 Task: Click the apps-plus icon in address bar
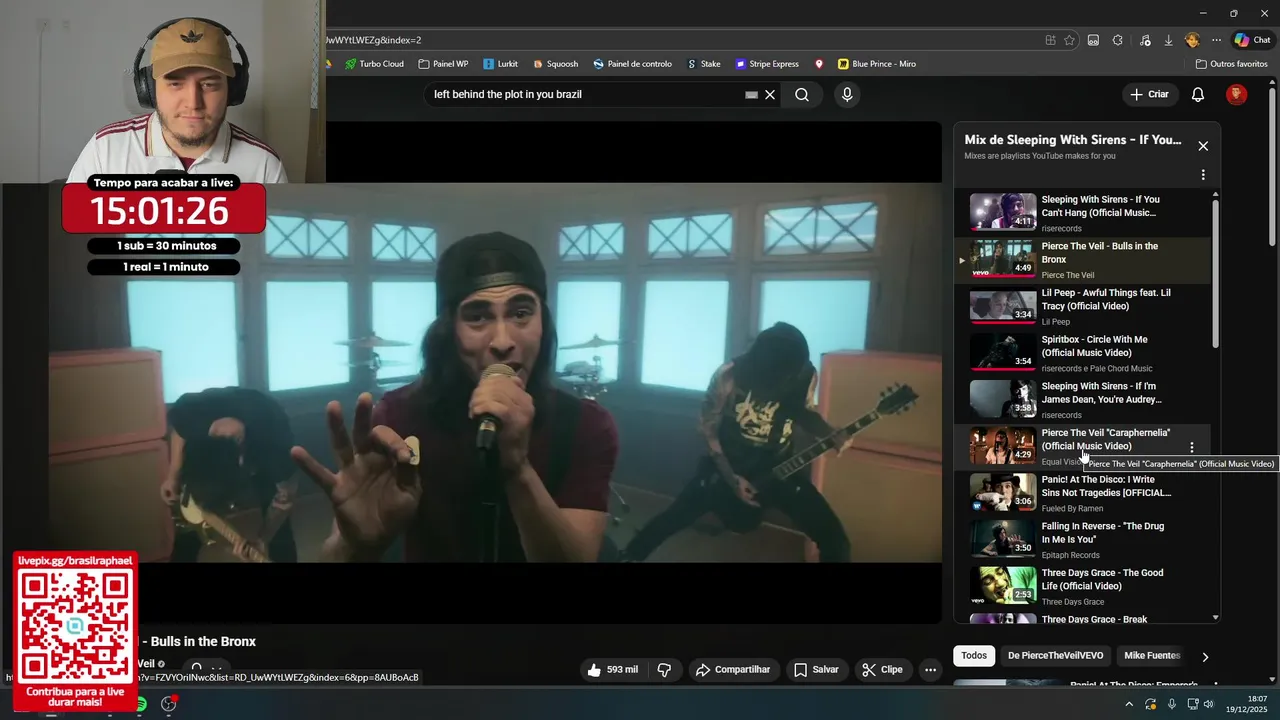1050,40
